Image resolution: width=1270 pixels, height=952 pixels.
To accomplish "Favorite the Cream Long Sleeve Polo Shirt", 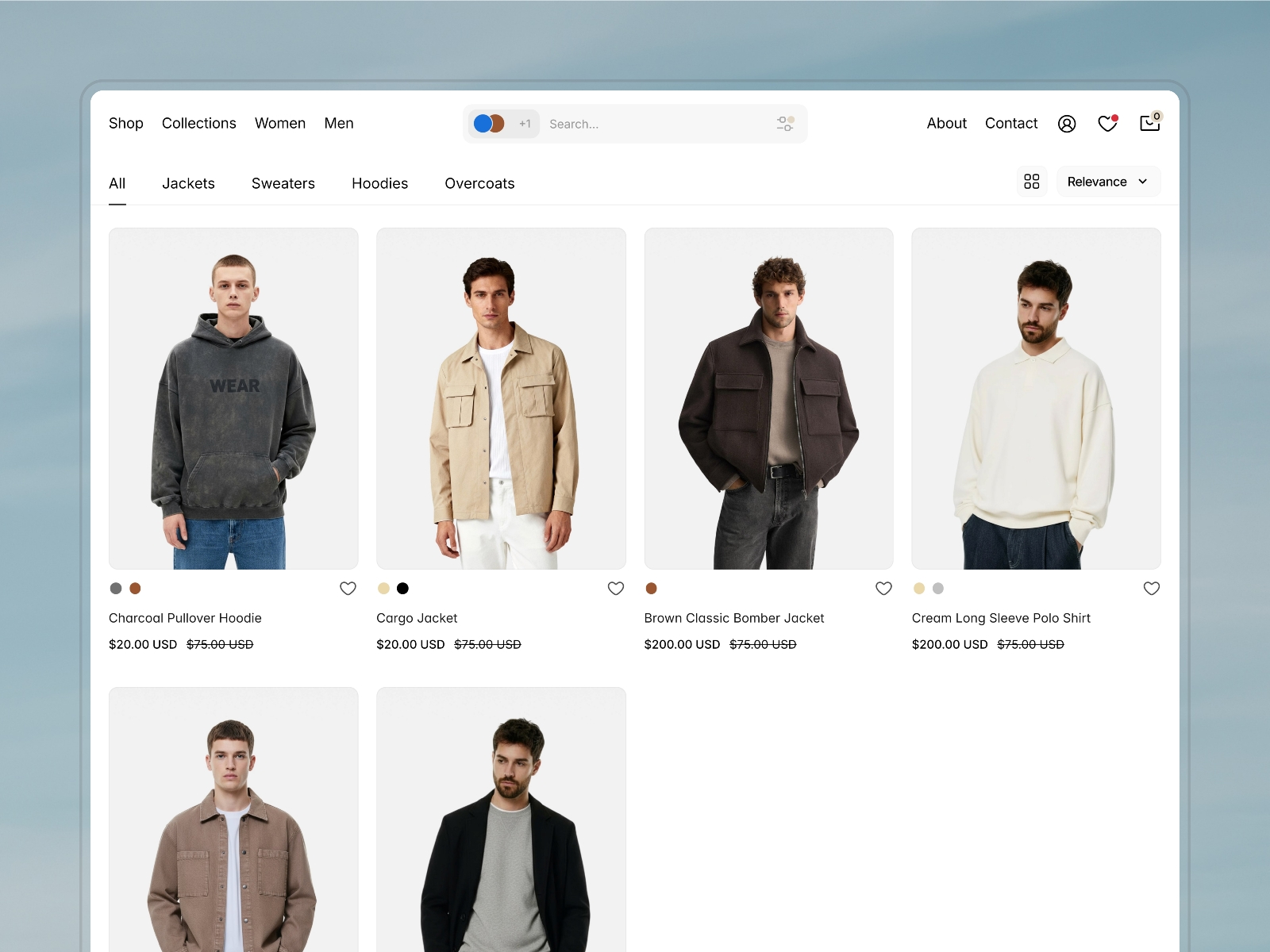I will point(1152,589).
